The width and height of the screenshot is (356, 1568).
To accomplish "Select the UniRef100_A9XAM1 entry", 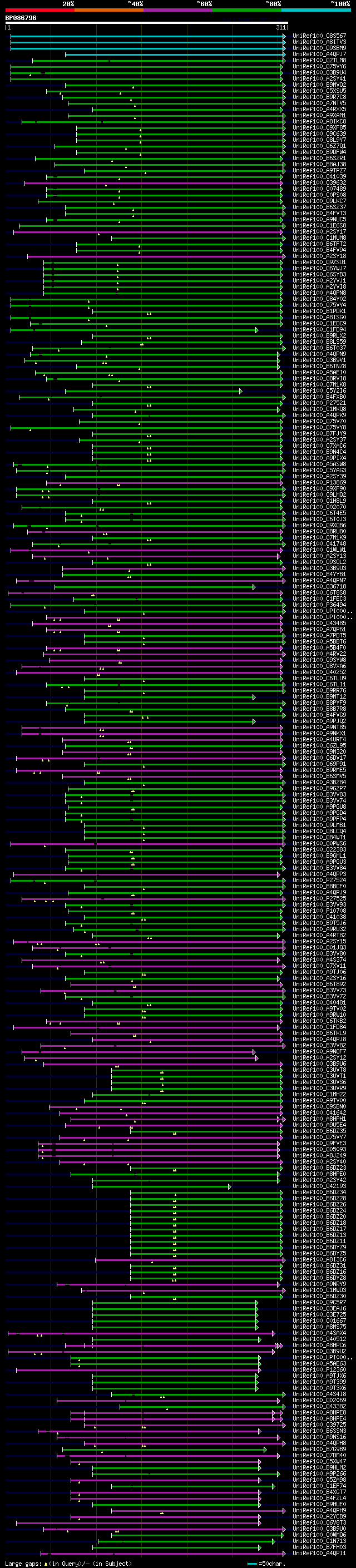I will click(319, 115).
